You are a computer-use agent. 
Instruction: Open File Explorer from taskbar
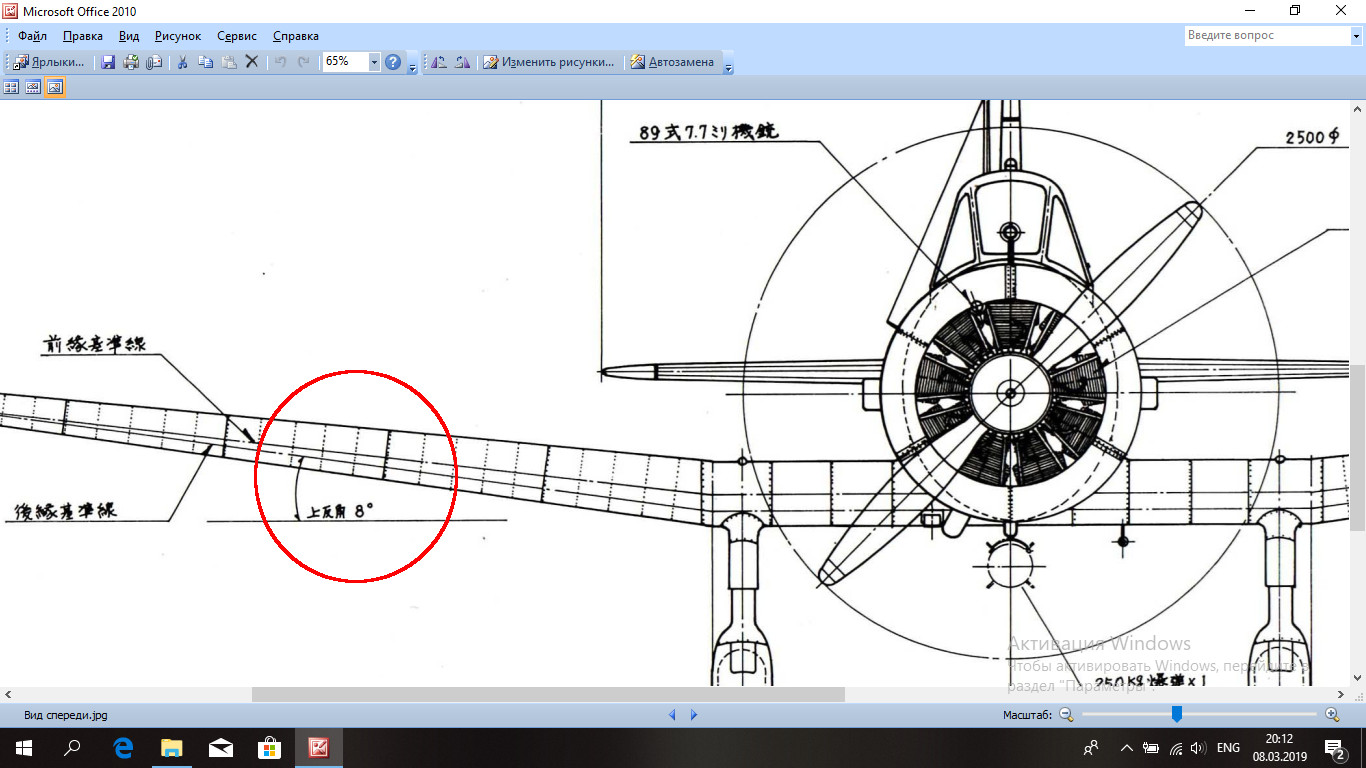(172, 747)
